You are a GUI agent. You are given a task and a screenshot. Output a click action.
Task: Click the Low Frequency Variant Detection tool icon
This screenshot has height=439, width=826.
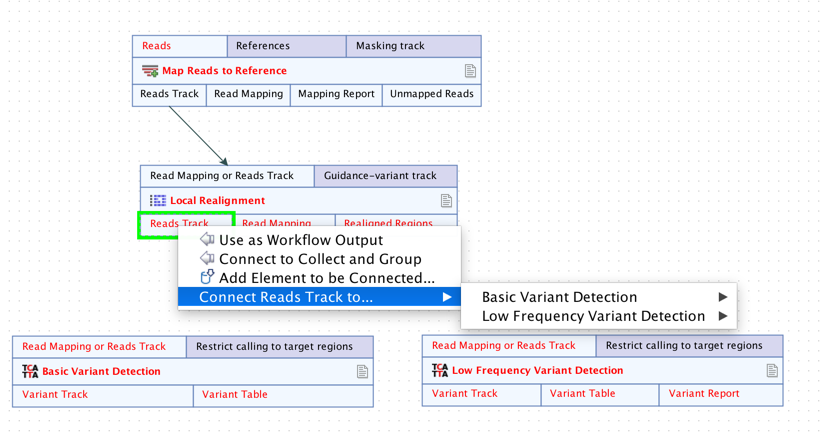click(440, 370)
